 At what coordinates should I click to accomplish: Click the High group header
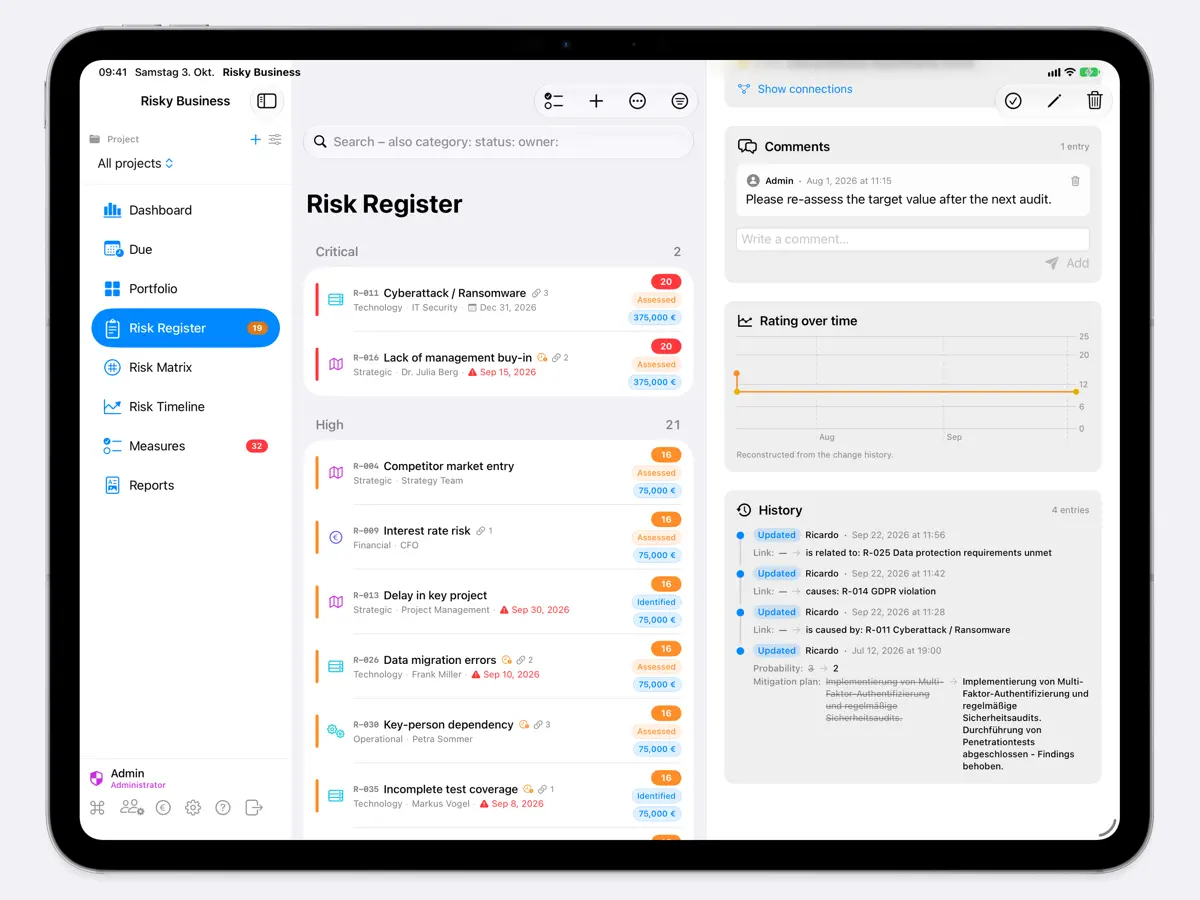point(498,425)
